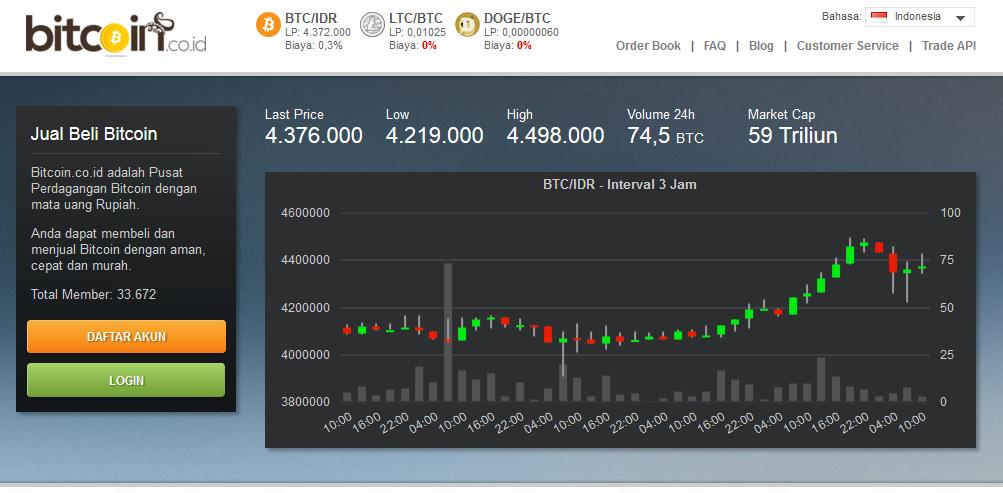Click the 3800000 price axis label
The image size is (1003, 493).
tap(305, 402)
